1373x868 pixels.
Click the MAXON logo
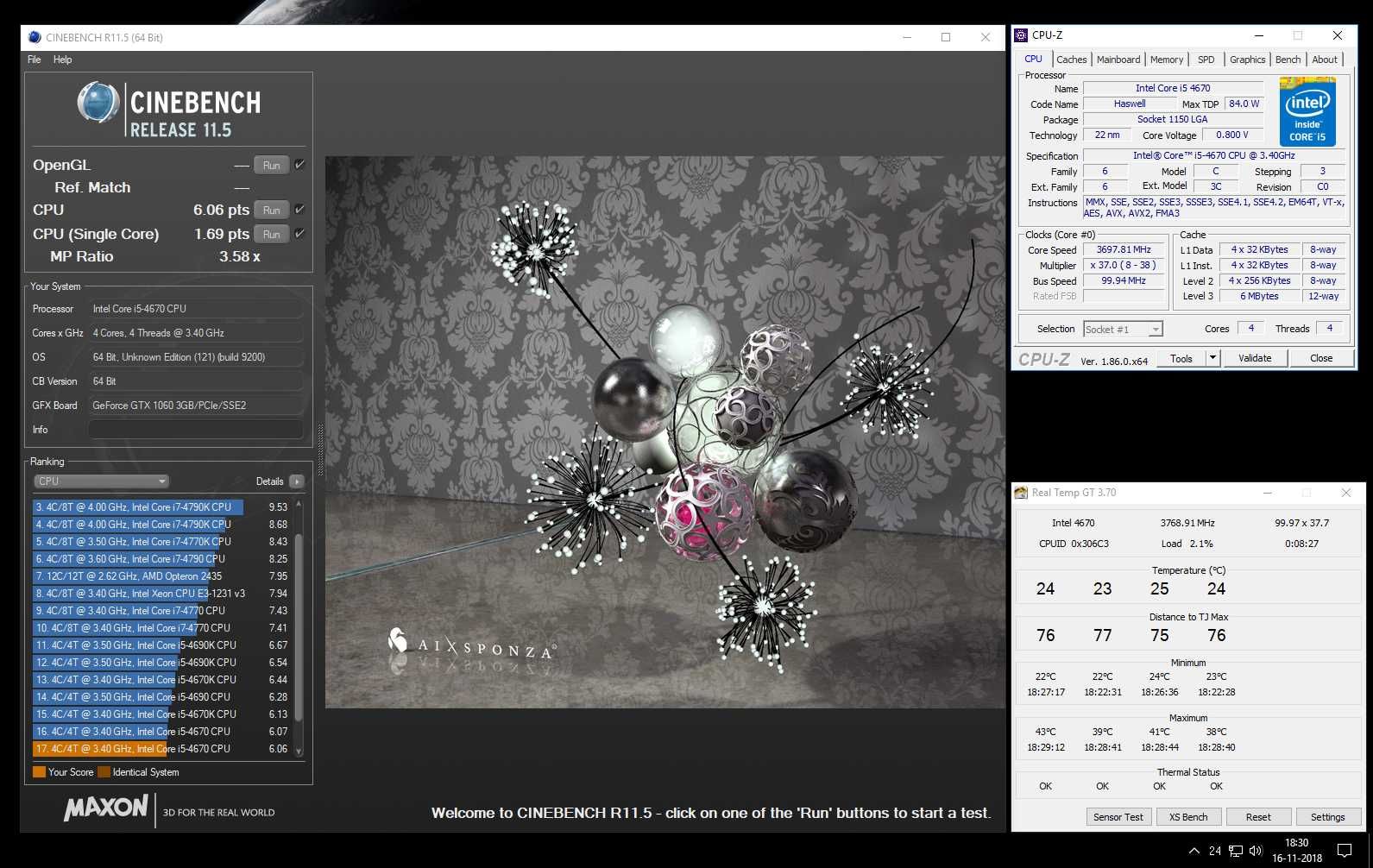pyautogui.click(x=106, y=808)
